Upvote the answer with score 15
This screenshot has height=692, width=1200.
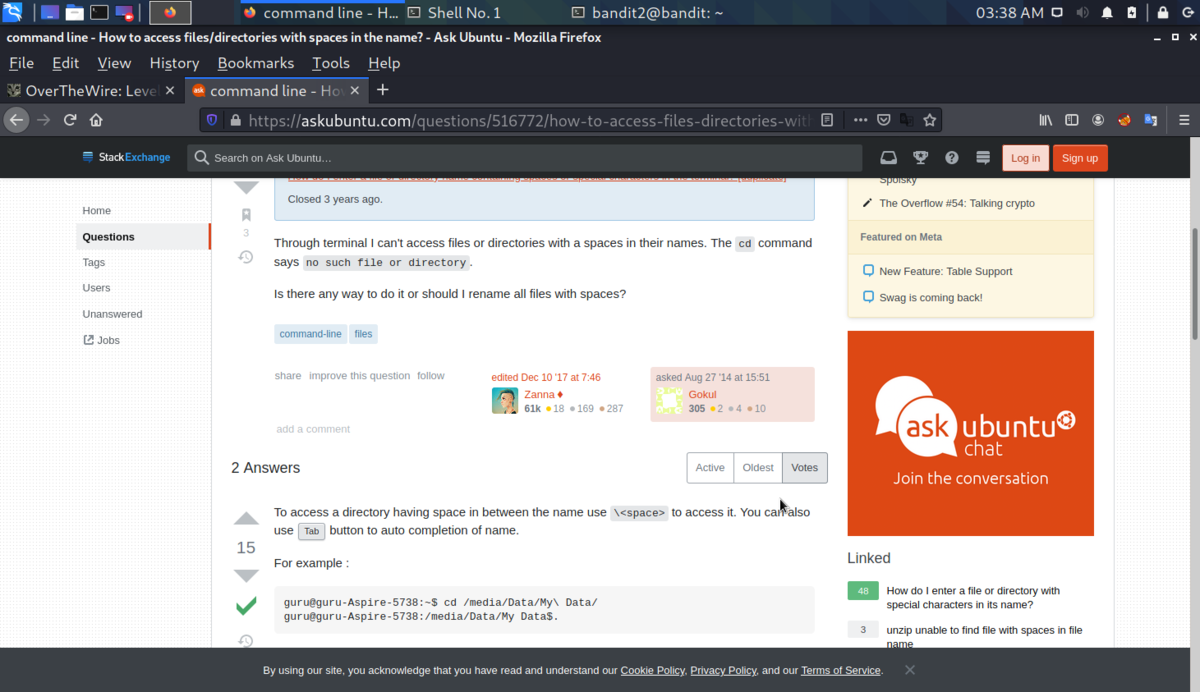click(246, 519)
